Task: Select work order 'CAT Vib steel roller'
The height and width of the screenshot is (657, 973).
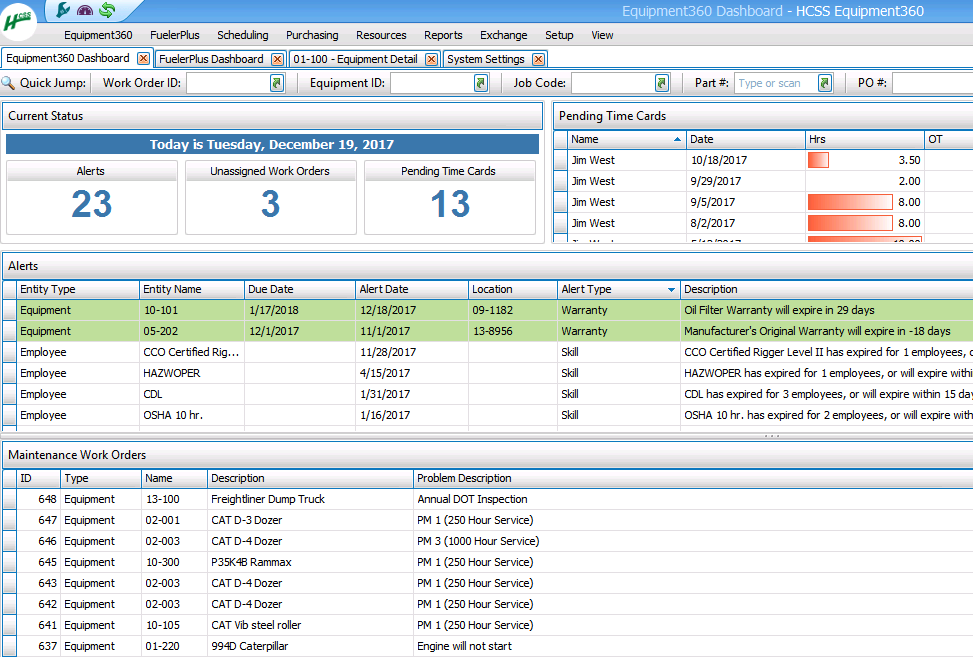Action: pos(256,625)
